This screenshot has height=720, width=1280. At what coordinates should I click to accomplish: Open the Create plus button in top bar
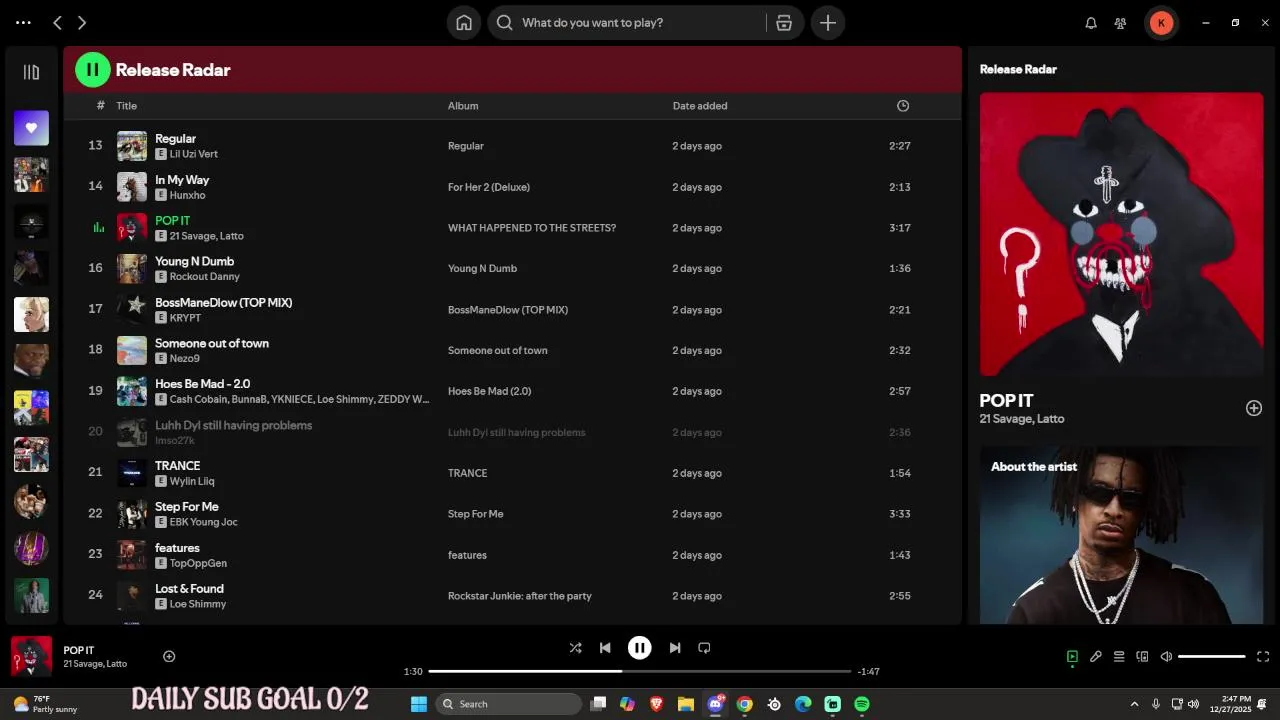828,23
